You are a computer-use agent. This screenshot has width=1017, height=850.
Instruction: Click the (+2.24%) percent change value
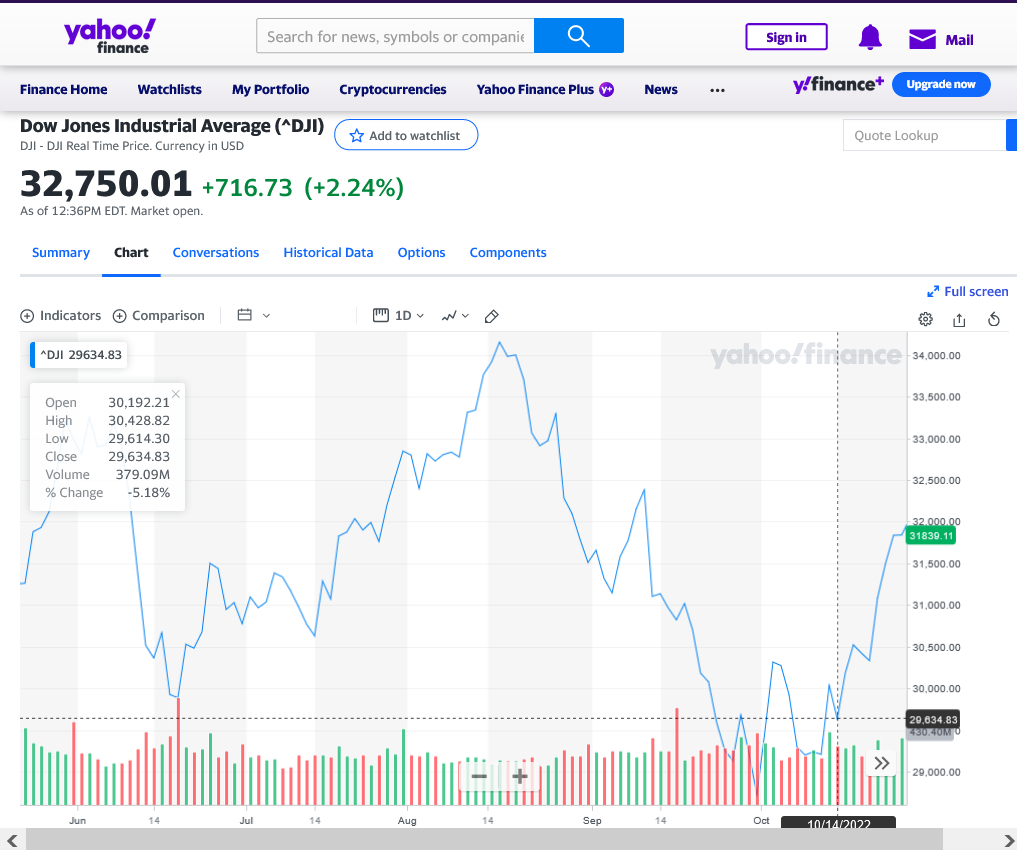[x=354, y=187]
